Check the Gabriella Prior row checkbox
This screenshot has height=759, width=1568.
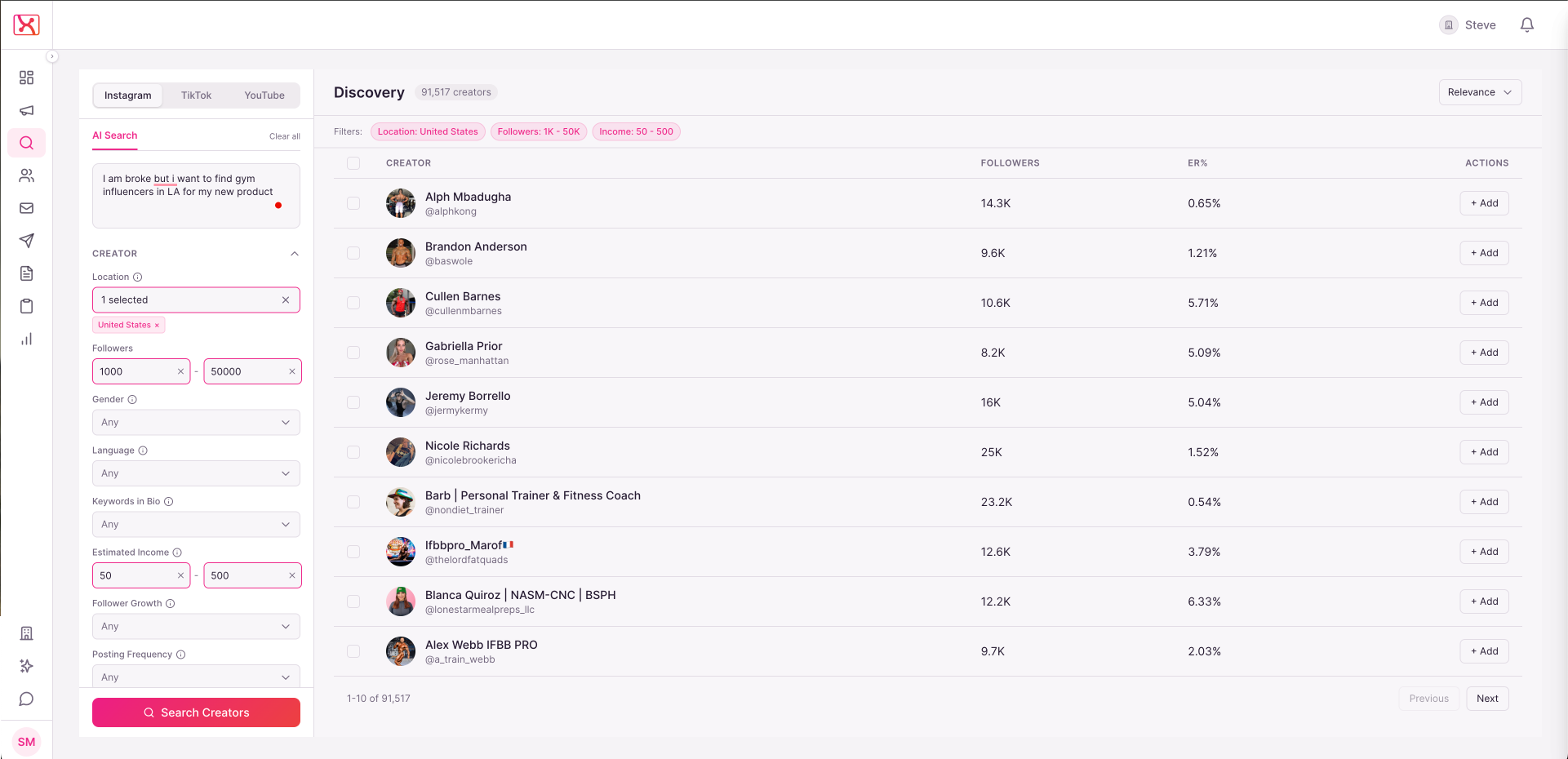[x=353, y=353]
